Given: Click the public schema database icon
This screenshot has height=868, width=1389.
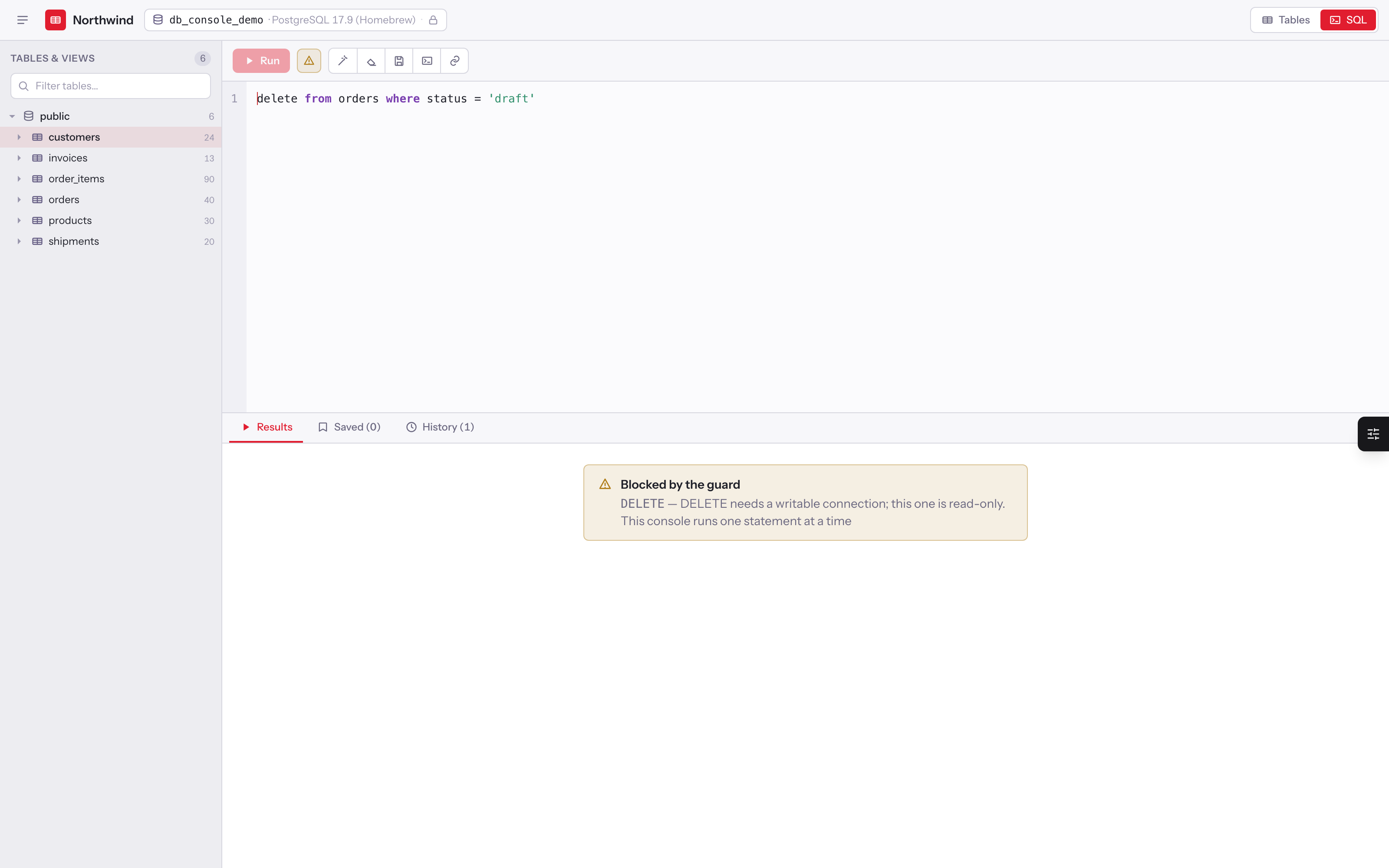Looking at the screenshot, I should pyautogui.click(x=29, y=116).
